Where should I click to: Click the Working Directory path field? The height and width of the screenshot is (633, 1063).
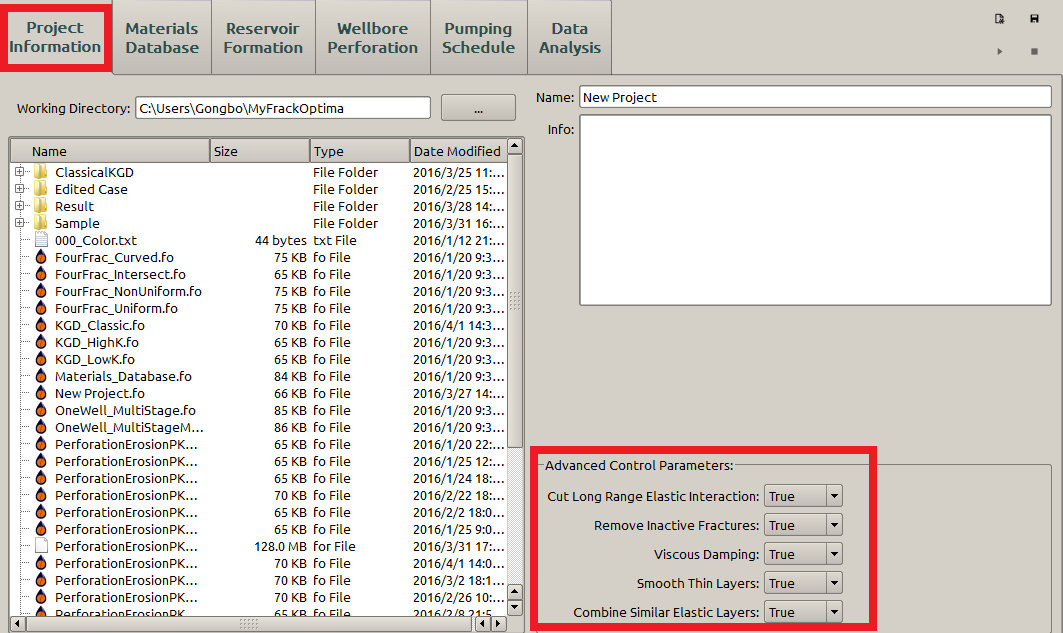[x=283, y=108]
